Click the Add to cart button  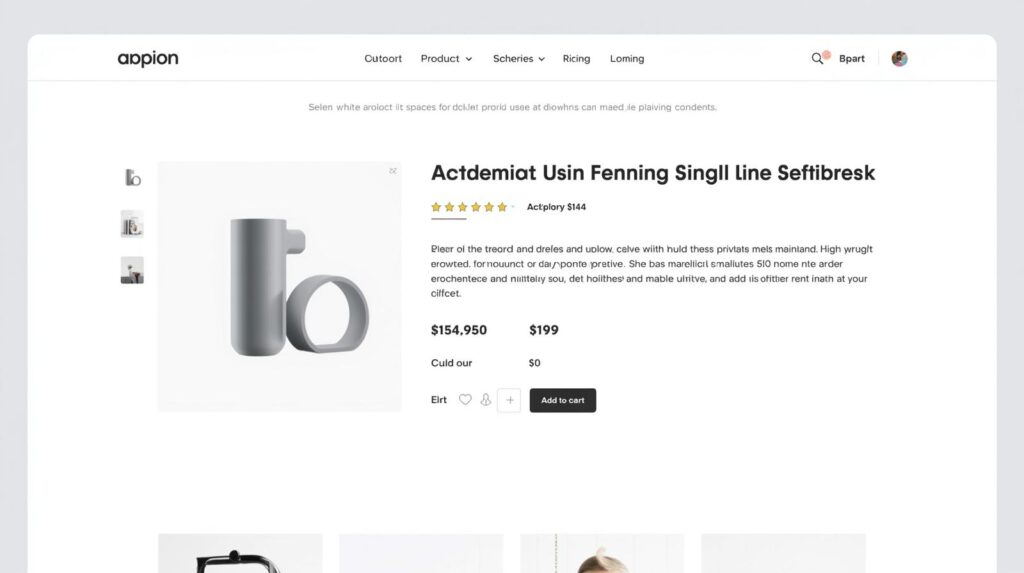[562, 401]
